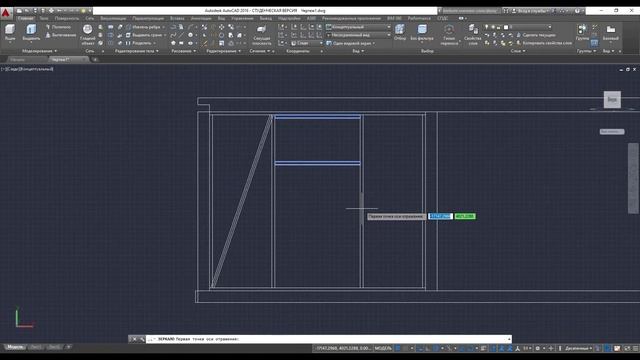Open Без фильтра selection filter
640x360 pixels.
pos(422,32)
